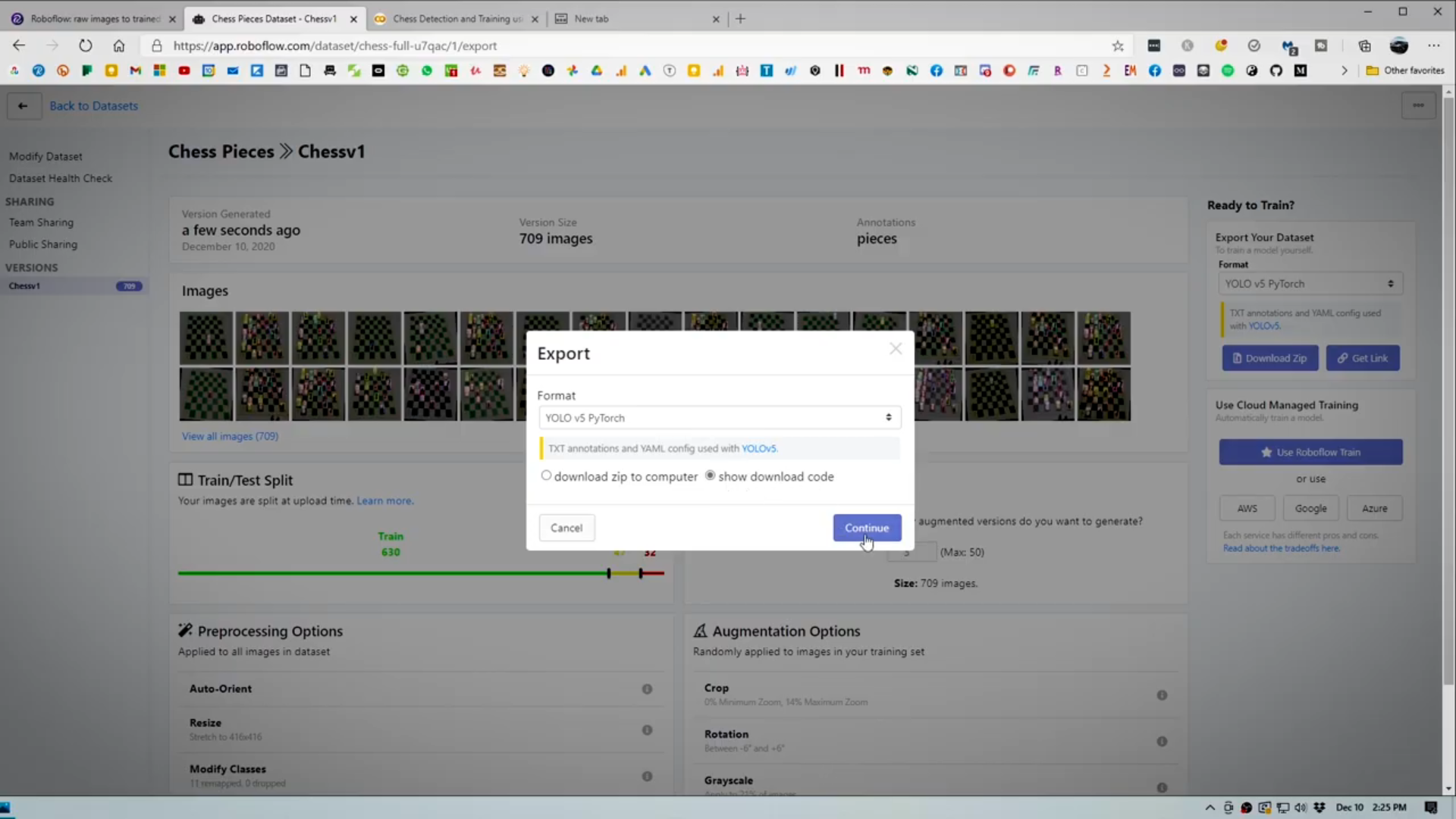Image resolution: width=1456 pixels, height=819 pixels.
Task: Open the Medium bookmark in the favorites bar
Action: tap(1301, 71)
